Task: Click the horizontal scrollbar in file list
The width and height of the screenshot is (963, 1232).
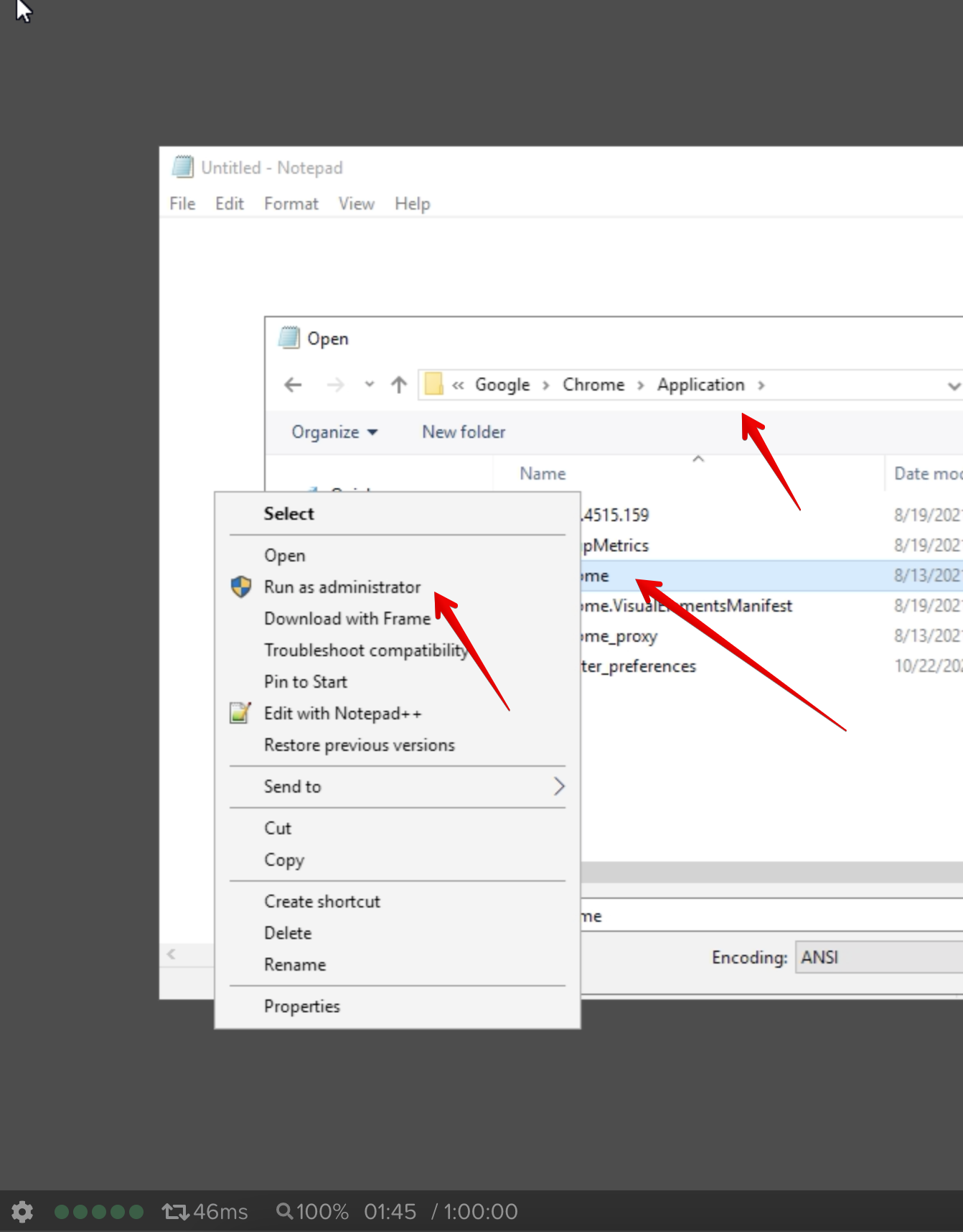Action: pos(768,872)
